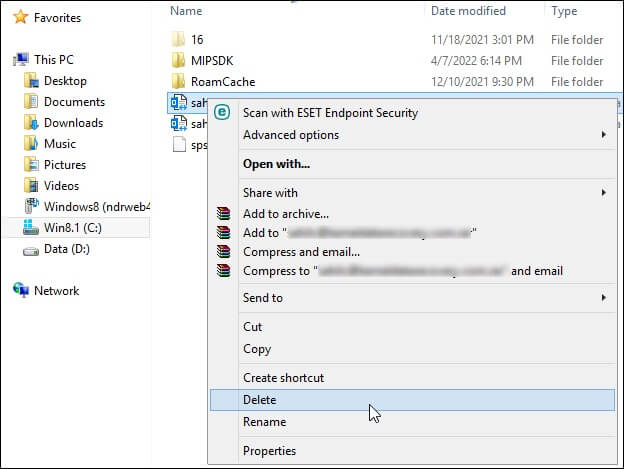
Task: Click the Favorites star icon
Action: [x=20, y=17]
